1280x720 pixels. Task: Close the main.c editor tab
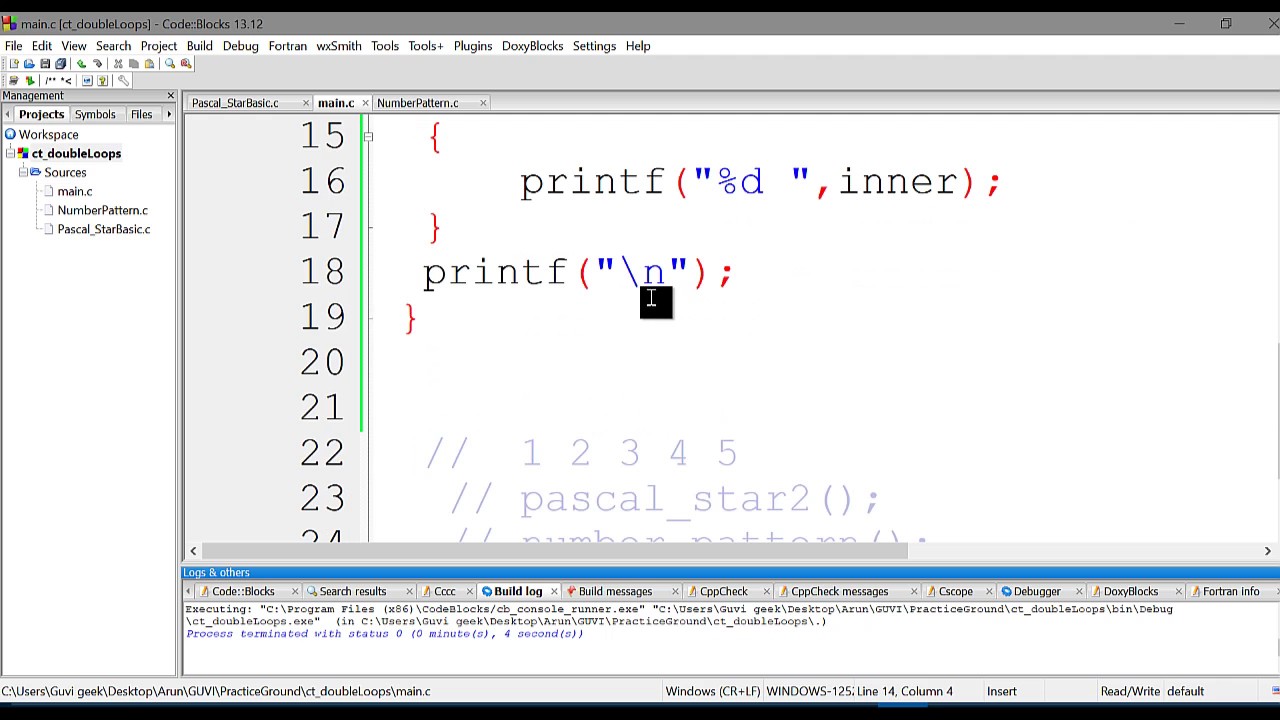[x=366, y=103]
